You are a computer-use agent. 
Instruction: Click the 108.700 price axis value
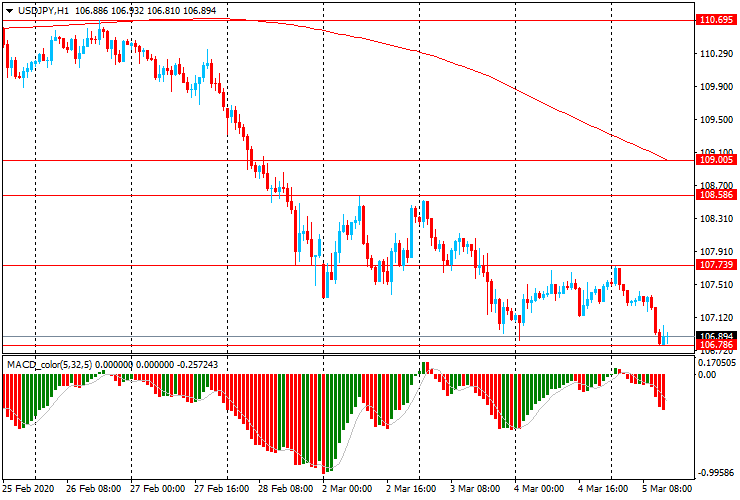716,186
